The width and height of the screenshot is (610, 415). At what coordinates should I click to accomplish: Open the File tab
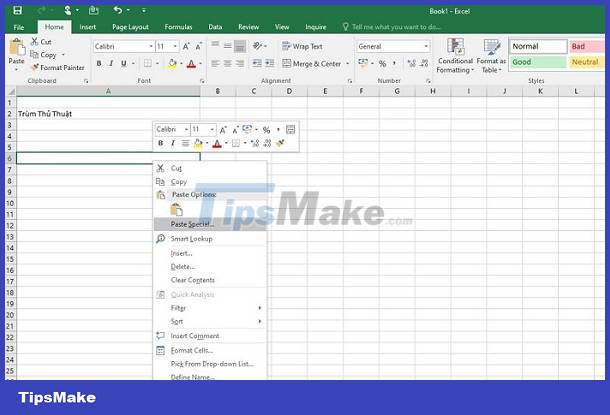pos(19,27)
